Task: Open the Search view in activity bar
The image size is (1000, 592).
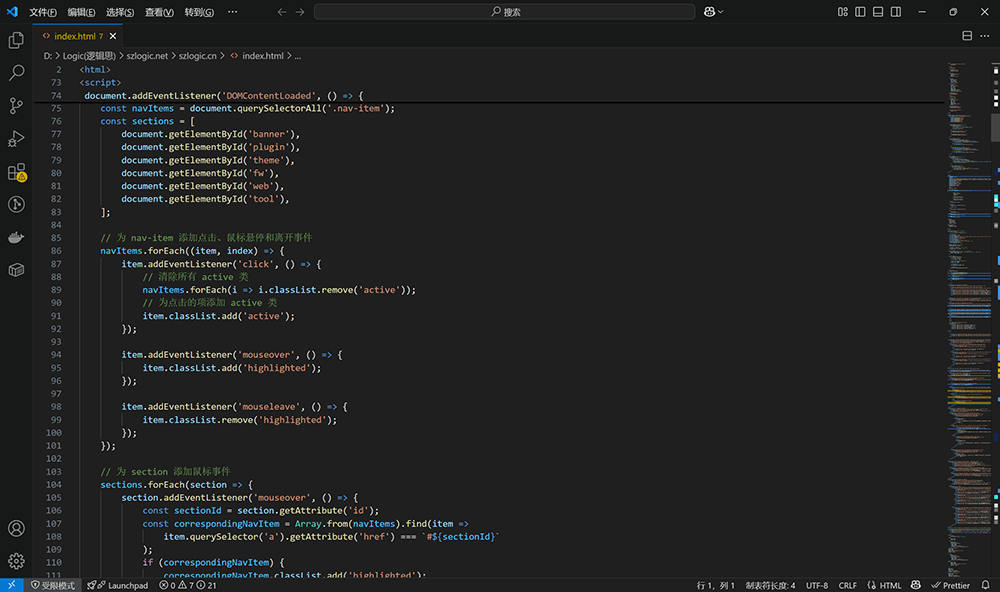Action: tap(16, 73)
